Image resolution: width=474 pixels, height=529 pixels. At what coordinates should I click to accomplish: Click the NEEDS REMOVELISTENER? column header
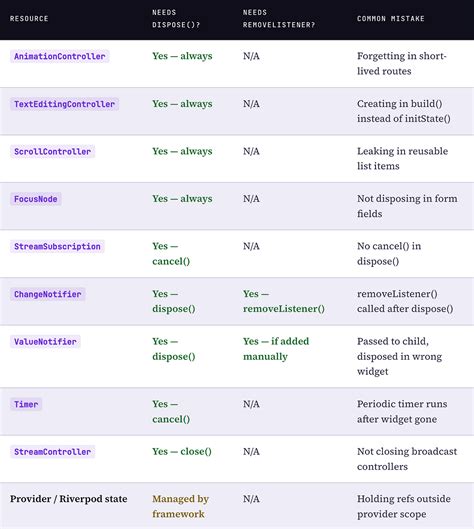tap(279, 19)
